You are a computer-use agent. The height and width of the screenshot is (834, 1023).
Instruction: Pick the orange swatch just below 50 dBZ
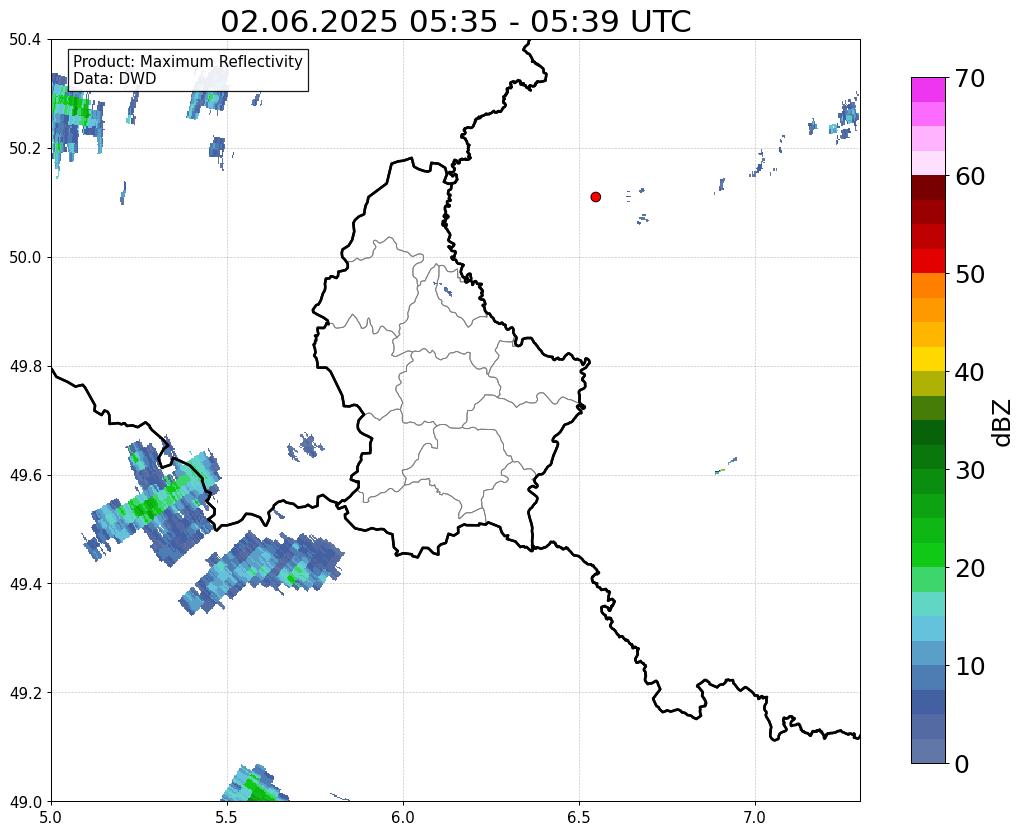928,286
